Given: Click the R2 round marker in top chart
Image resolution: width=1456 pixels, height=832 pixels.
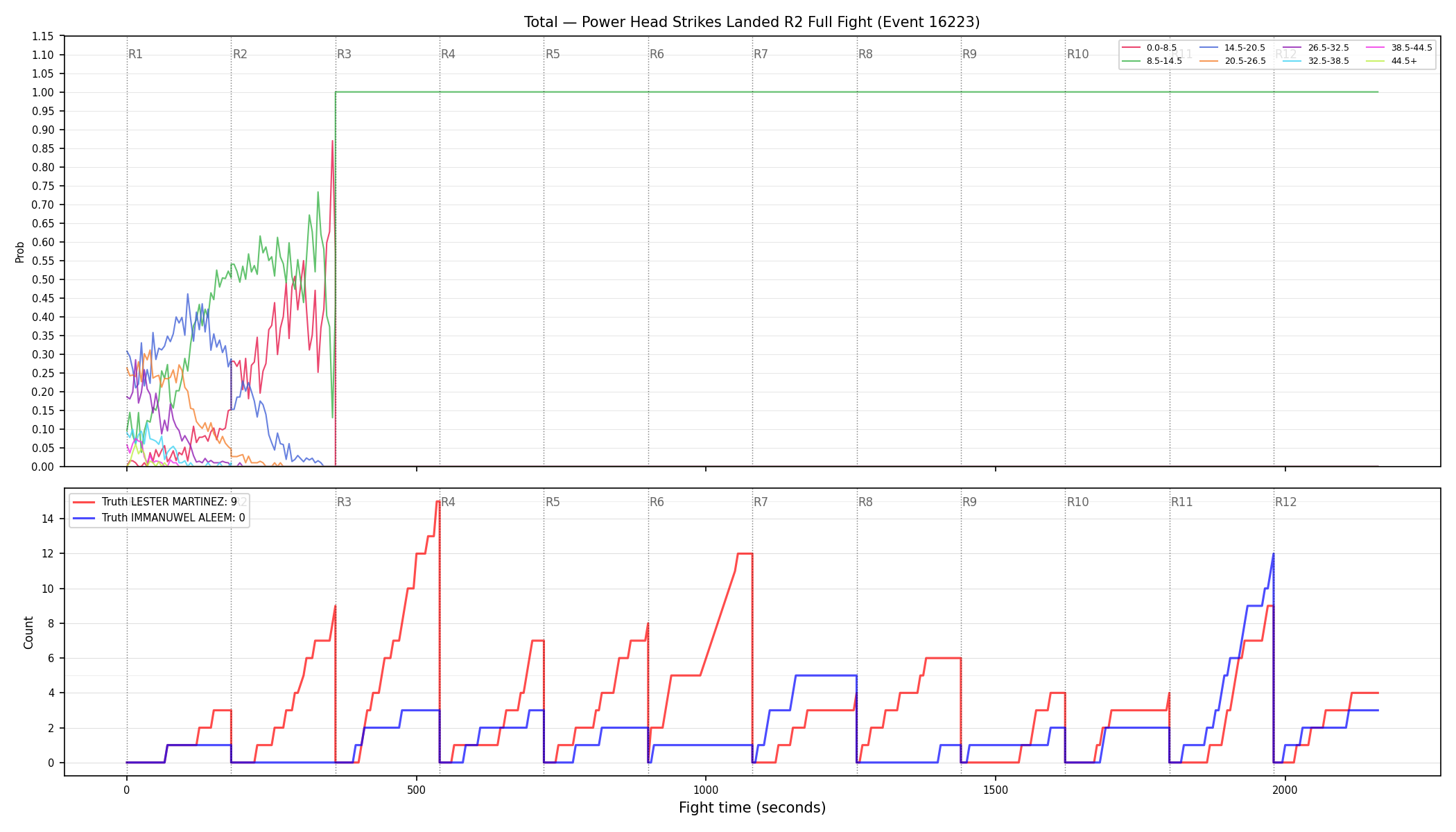Looking at the screenshot, I should point(240,54).
